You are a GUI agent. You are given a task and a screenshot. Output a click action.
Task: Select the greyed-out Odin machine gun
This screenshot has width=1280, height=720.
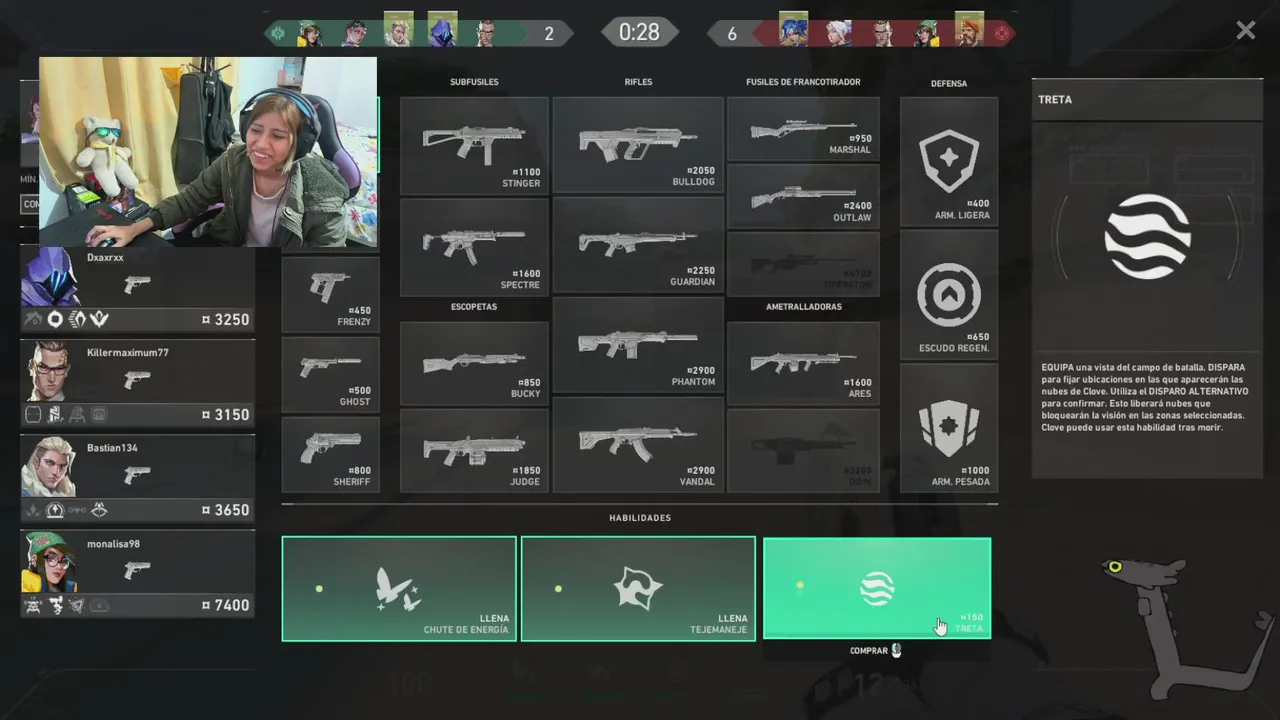(x=803, y=450)
